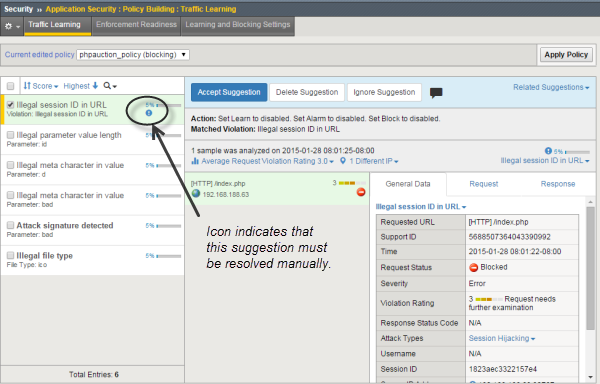Click the bar chart icon by Average Request Violation Rating
This screenshot has height=384, width=600.
[195, 161]
